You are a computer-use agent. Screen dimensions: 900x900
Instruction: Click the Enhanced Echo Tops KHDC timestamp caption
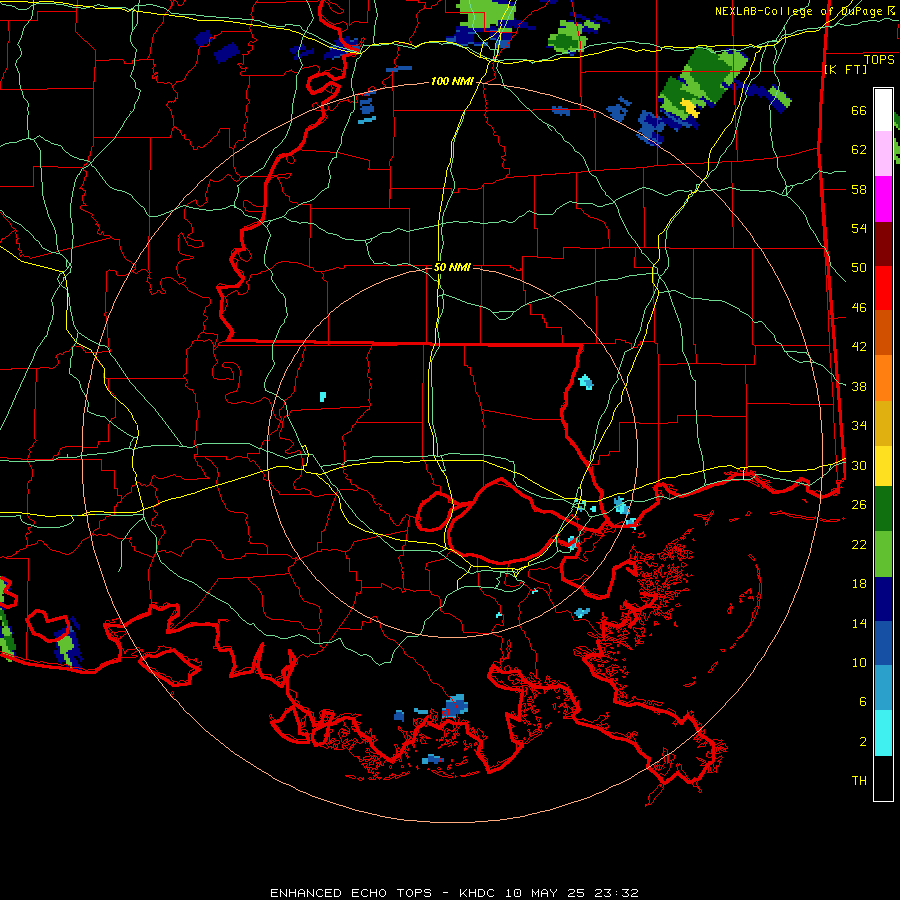point(454,893)
